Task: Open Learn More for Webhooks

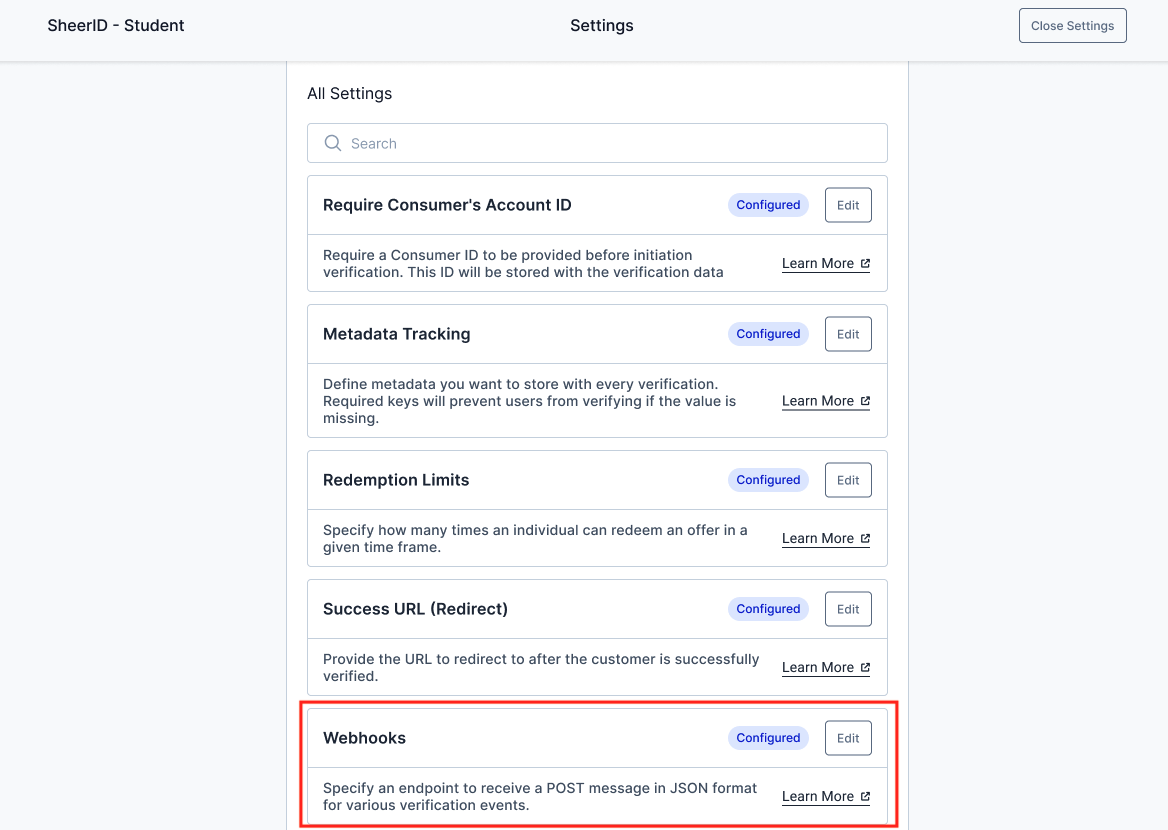Action: point(817,796)
